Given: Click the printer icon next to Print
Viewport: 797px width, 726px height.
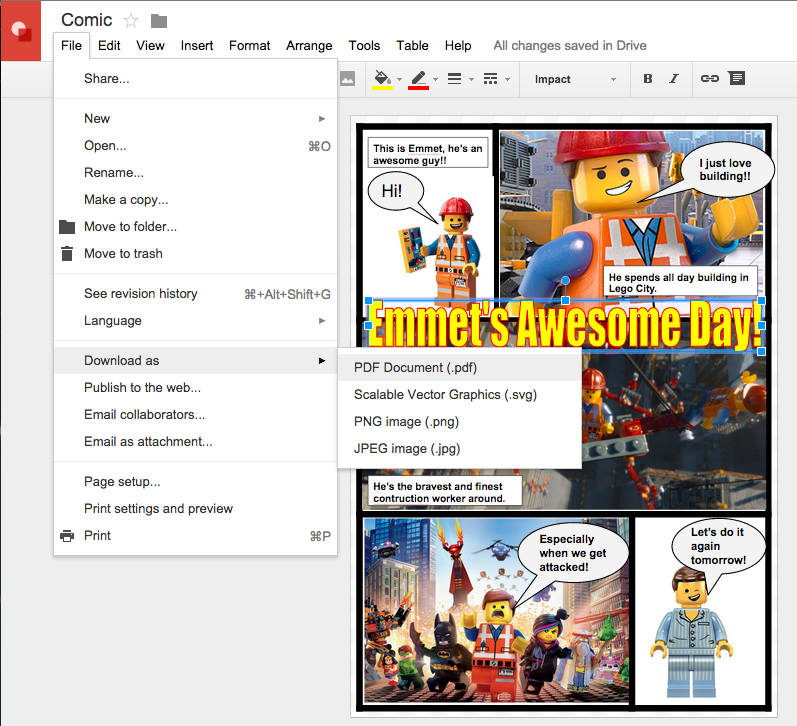Looking at the screenshot, I should pyautogui.click(x=67, y=536).
